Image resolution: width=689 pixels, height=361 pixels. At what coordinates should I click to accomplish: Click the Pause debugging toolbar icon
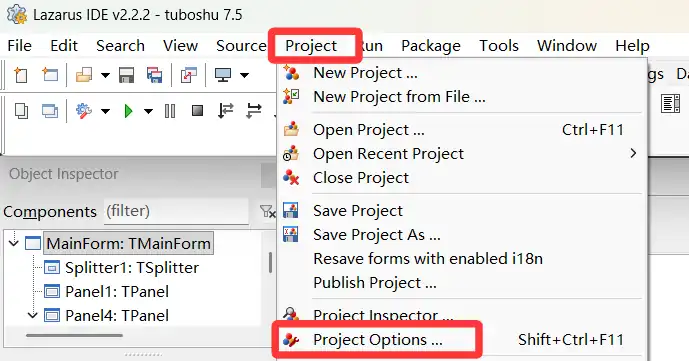pyautogui.click(x=170, y=111)
